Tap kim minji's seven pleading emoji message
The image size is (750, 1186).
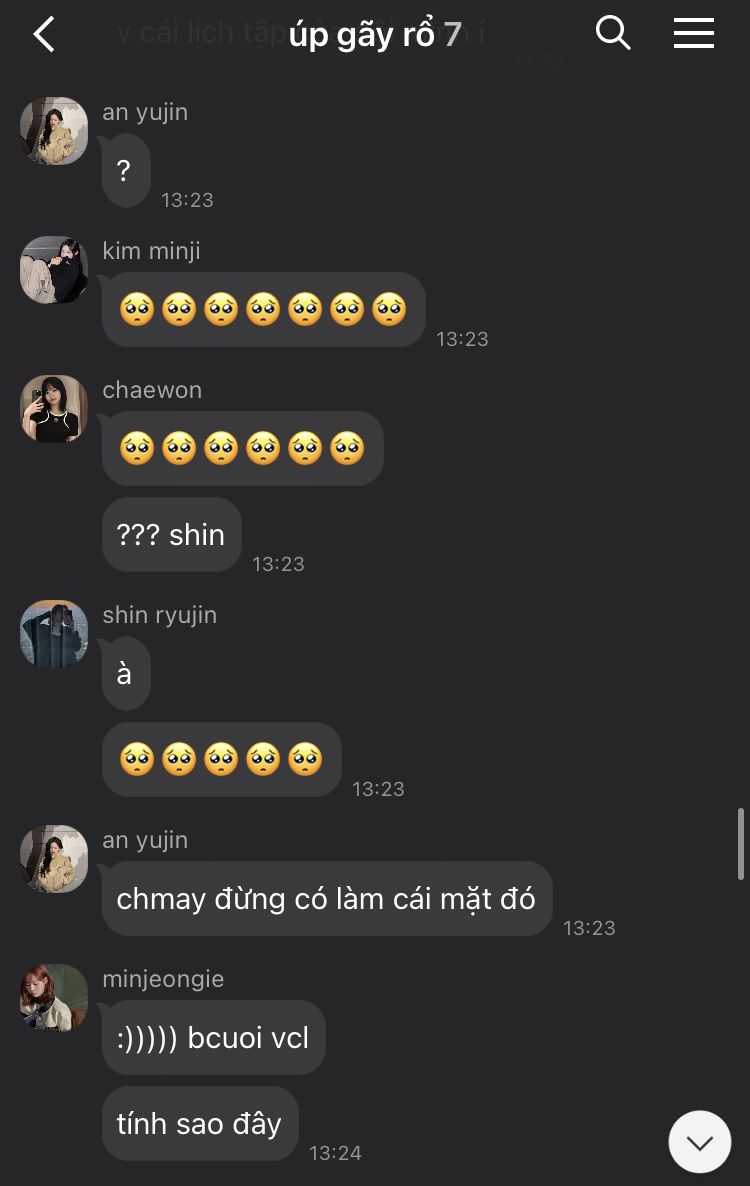(x=263, y=309)
